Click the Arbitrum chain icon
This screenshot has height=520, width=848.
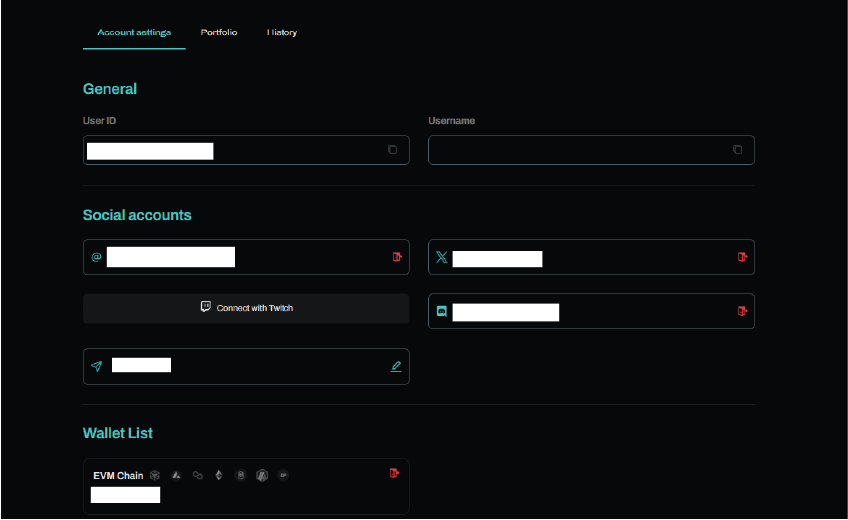(262, 476)
